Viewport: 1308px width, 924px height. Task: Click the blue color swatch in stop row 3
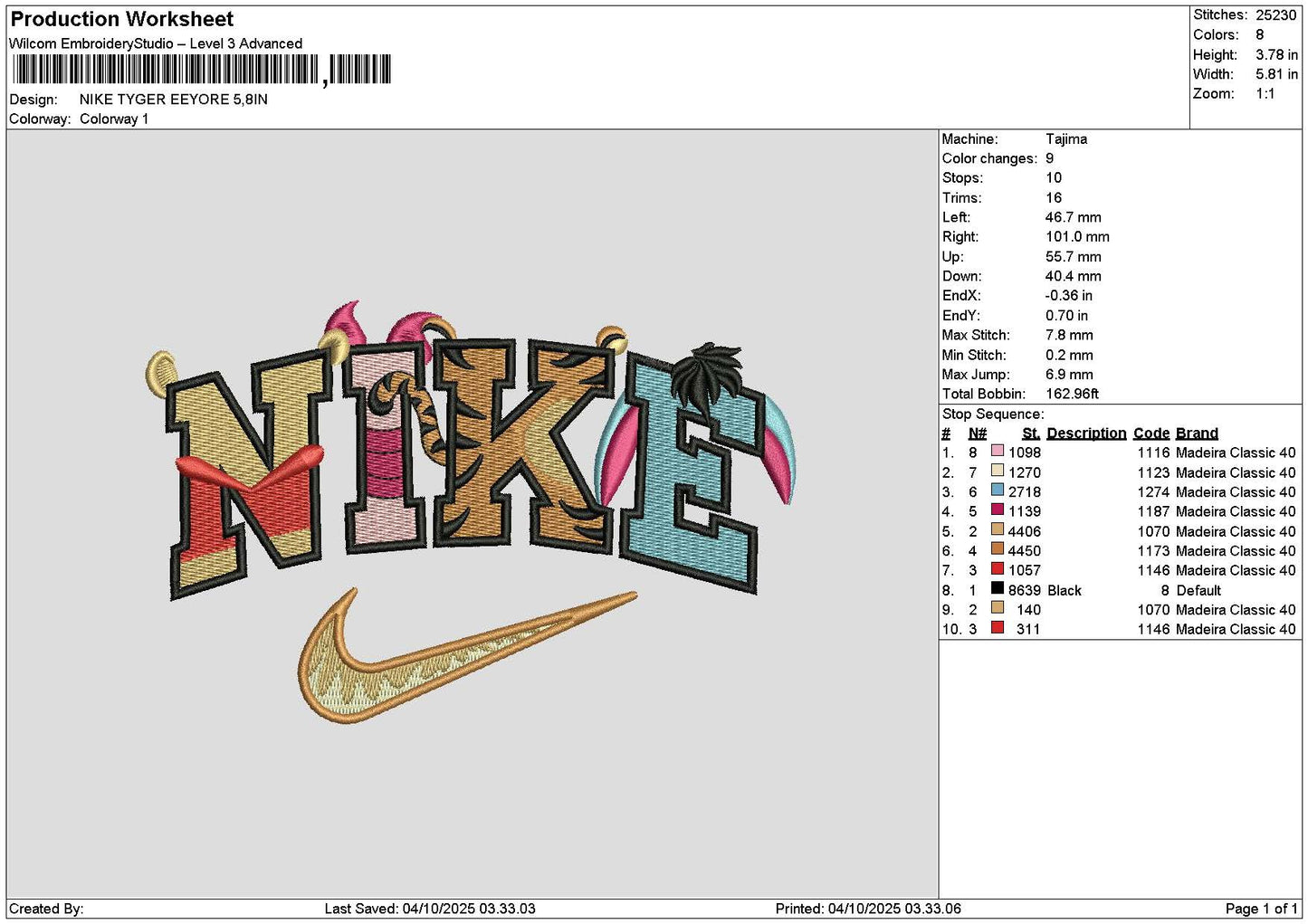pyautogui.click(x=997, y=491)
